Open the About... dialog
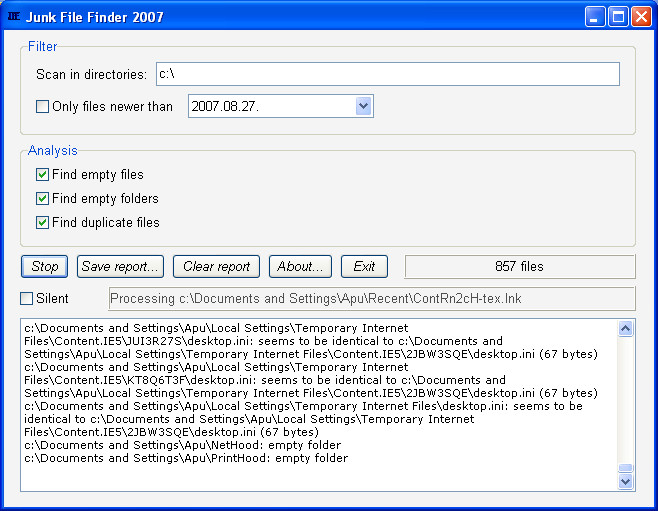658x511 pixels. [300, 266]
